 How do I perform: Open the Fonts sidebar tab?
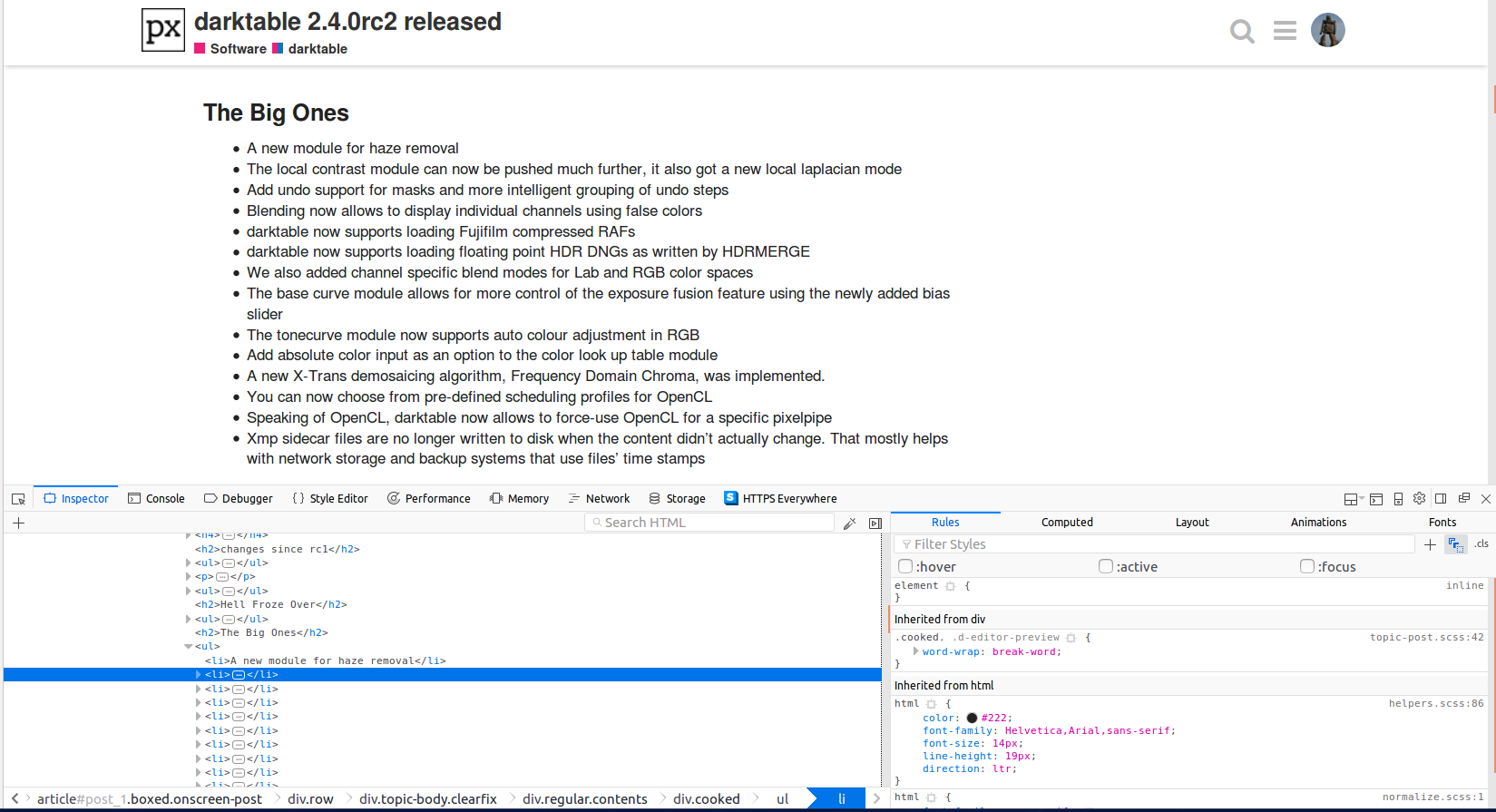(x=1442, y=523)
